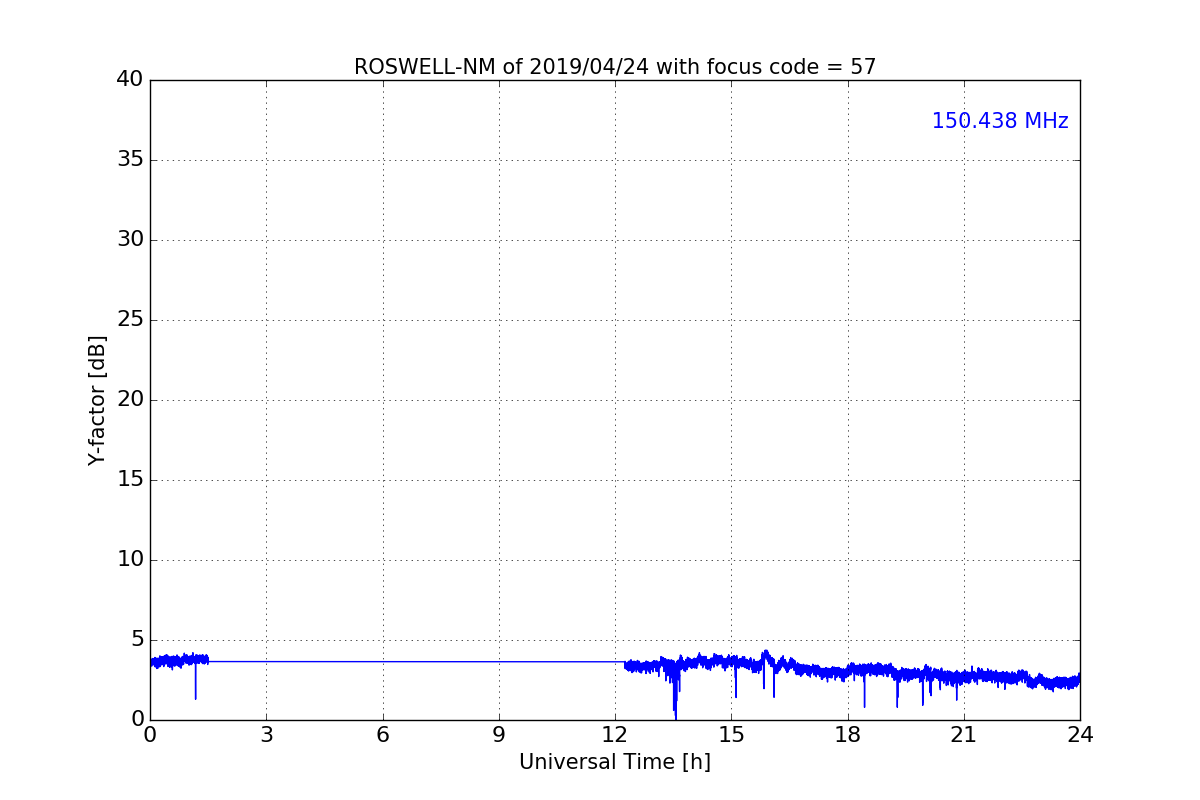Click the y-axis tick label '20'

130,400
